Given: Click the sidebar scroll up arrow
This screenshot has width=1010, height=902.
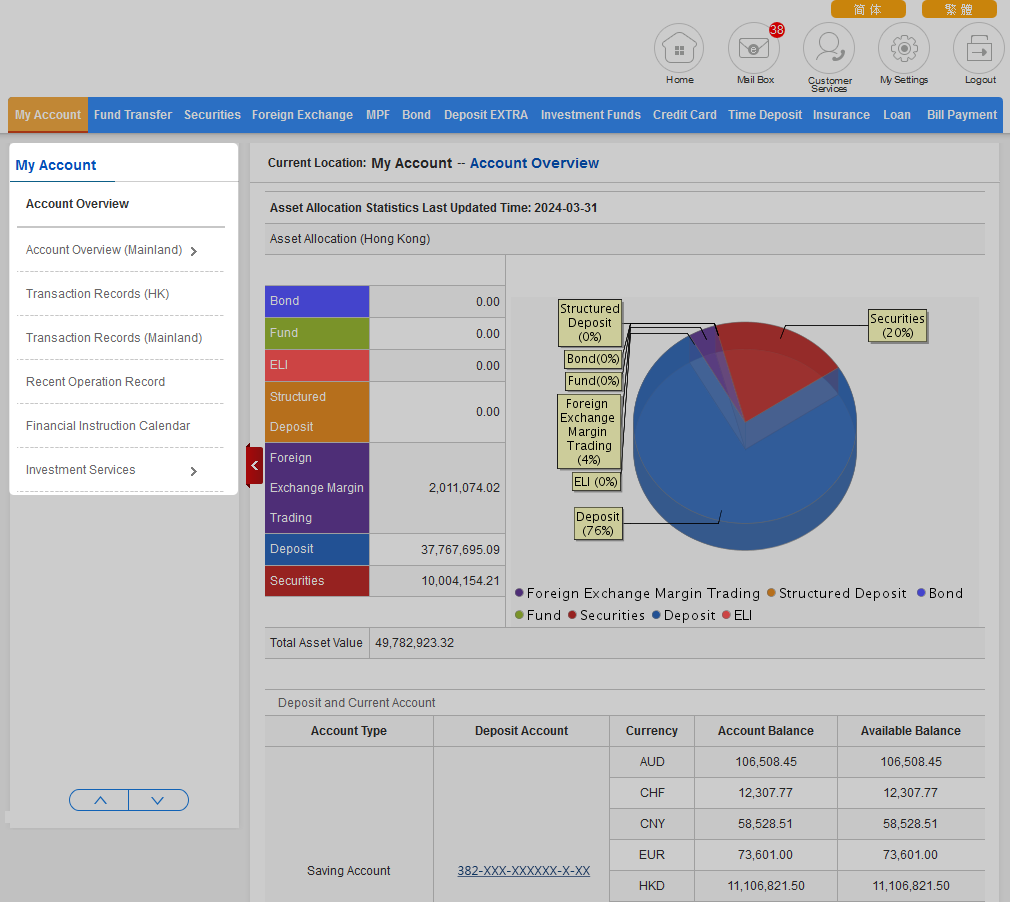Looking at the screenshot, I should 99,800.
